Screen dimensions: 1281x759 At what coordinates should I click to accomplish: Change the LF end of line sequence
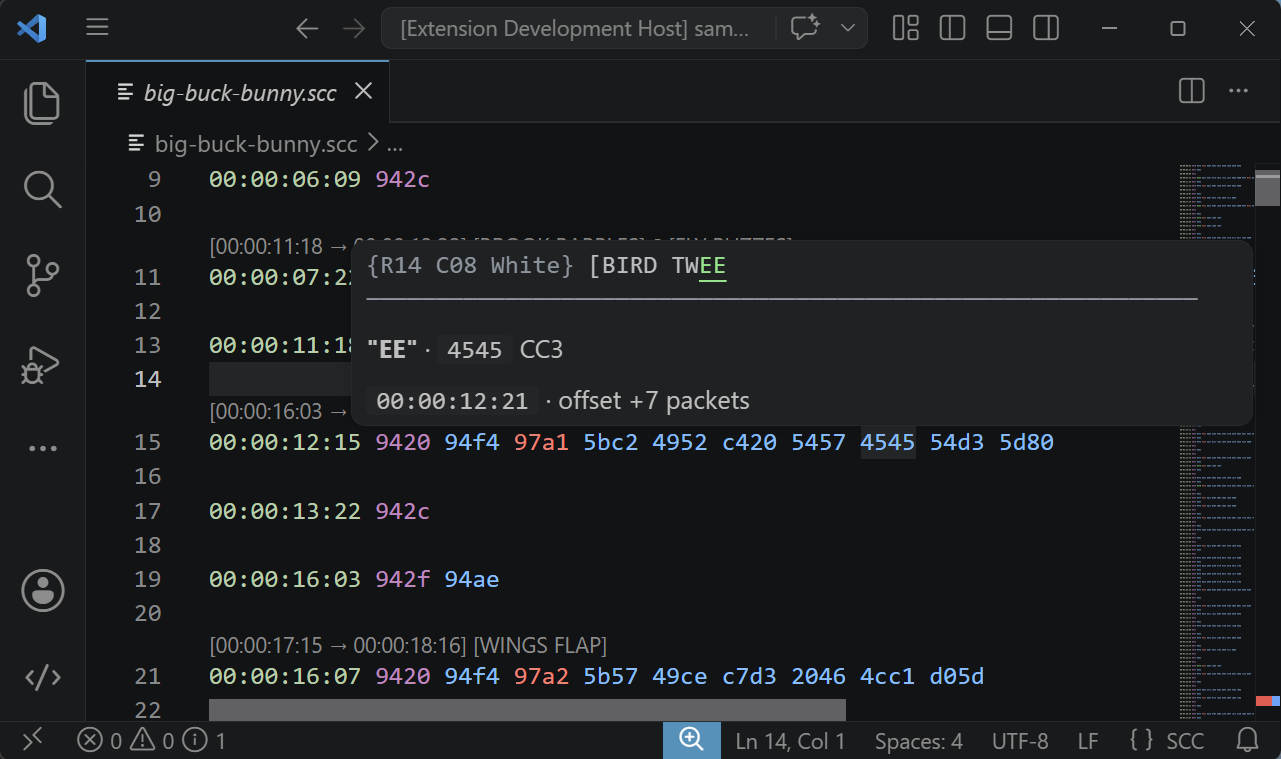point(1088,741)
